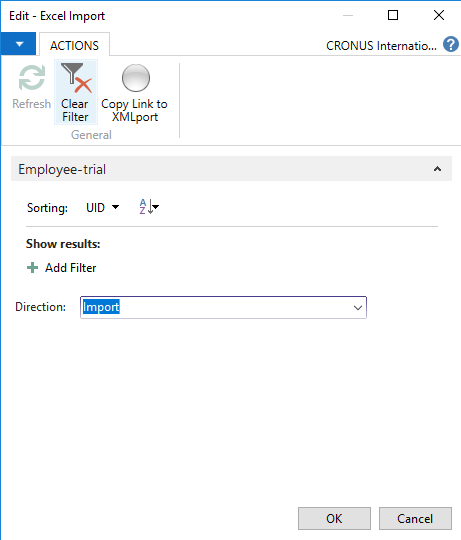
Task: Click inside the Direction Import field
Action: click(x=223, y=308)
